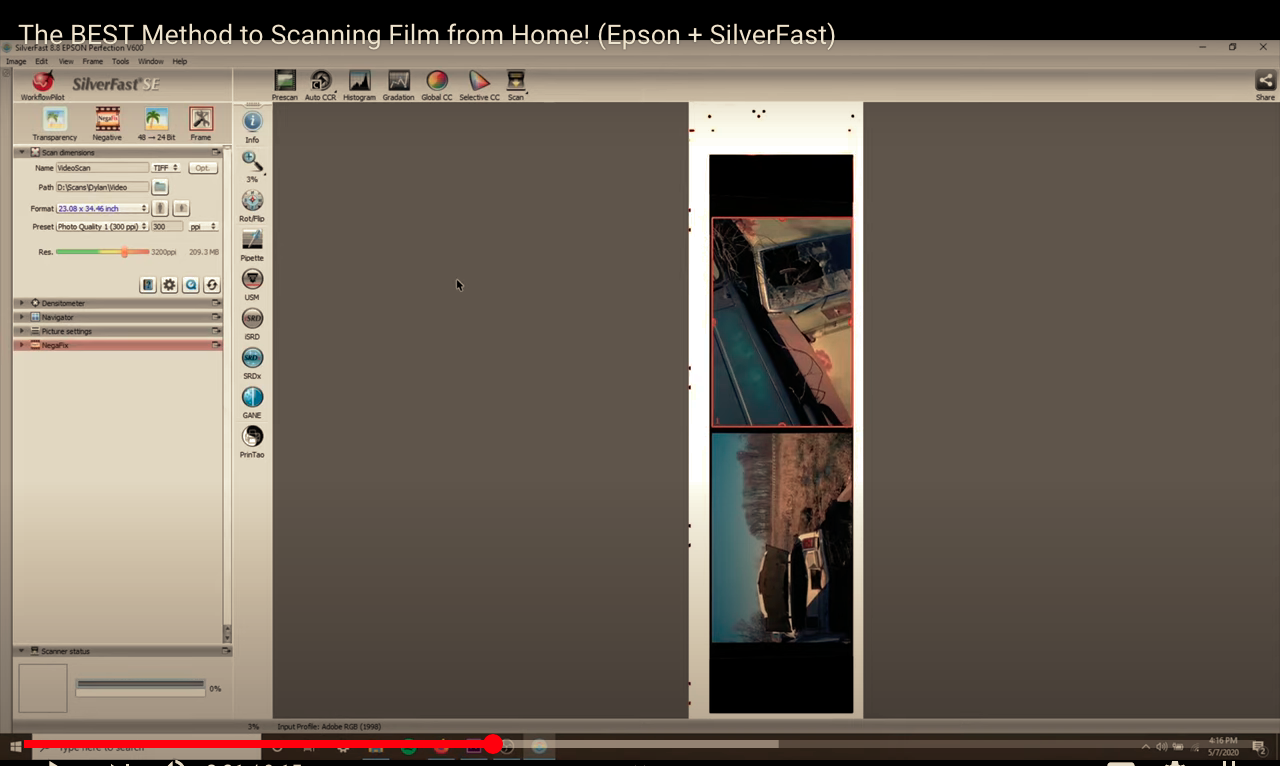Viewport: 1280px width, 766px height.
Task: Click the Path field with D:\Scans\Dylan\Video
Action: 102,187
